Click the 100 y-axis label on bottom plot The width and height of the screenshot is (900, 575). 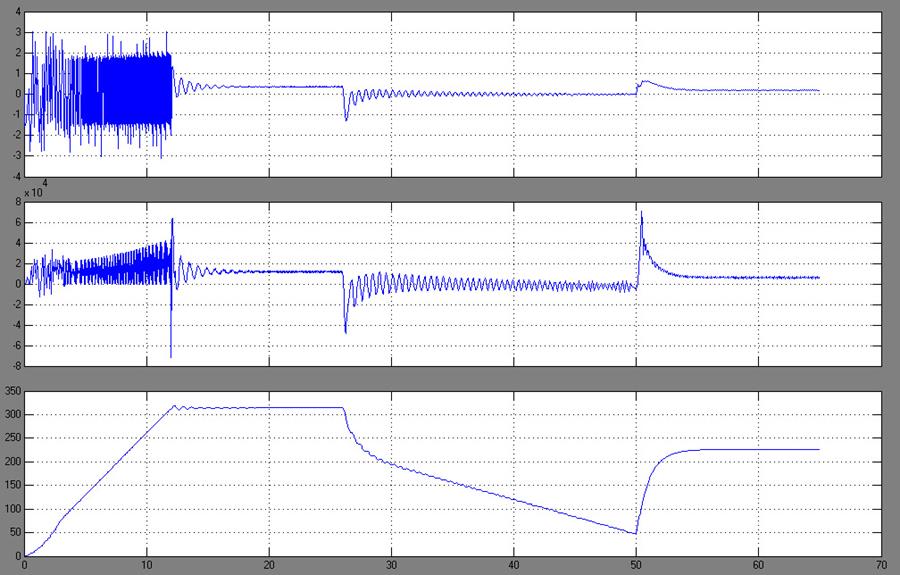pyautogui.click(x=12, y=509)
